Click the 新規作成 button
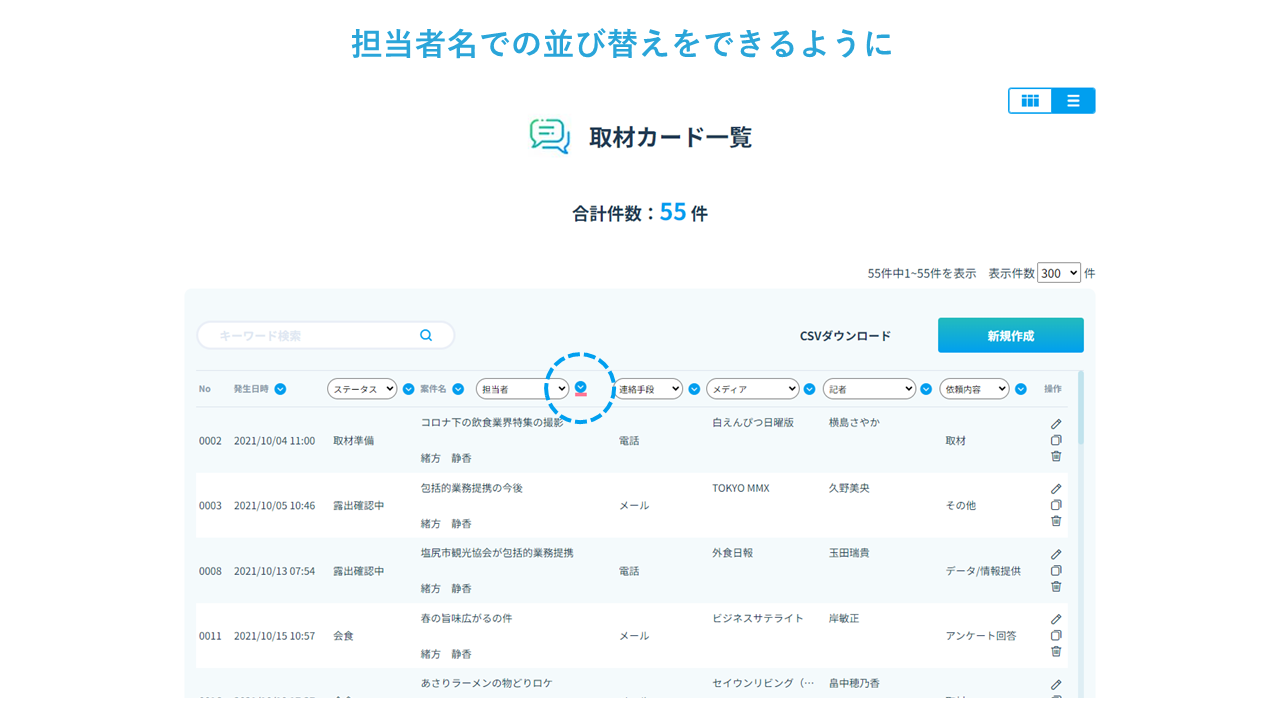Image resolution: width=1280 pixels, height=720 pixels. pos(1010,336)
